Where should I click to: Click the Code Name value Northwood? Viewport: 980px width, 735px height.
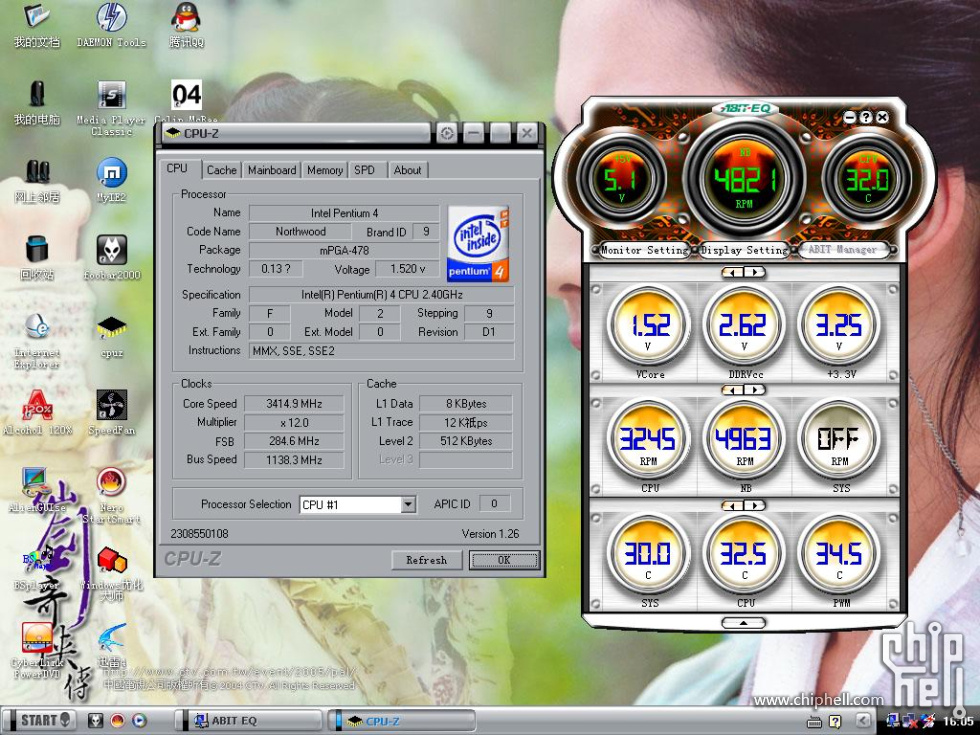301,231
